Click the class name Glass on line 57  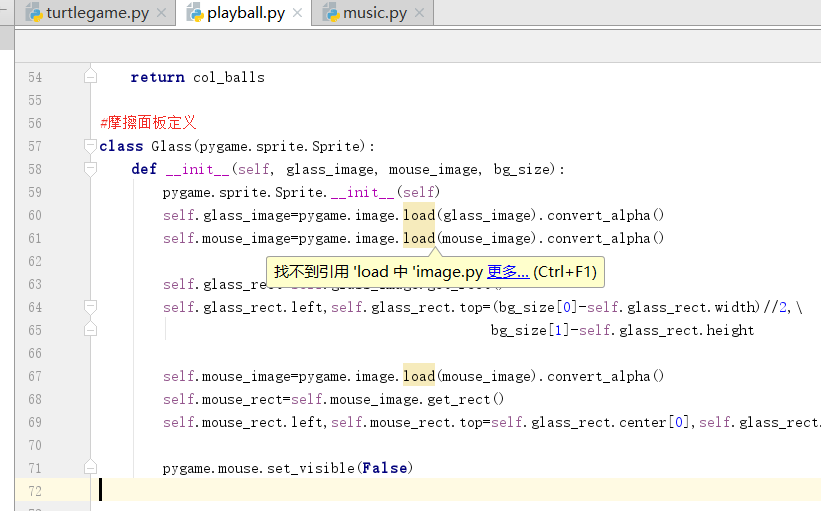(172, 146)
